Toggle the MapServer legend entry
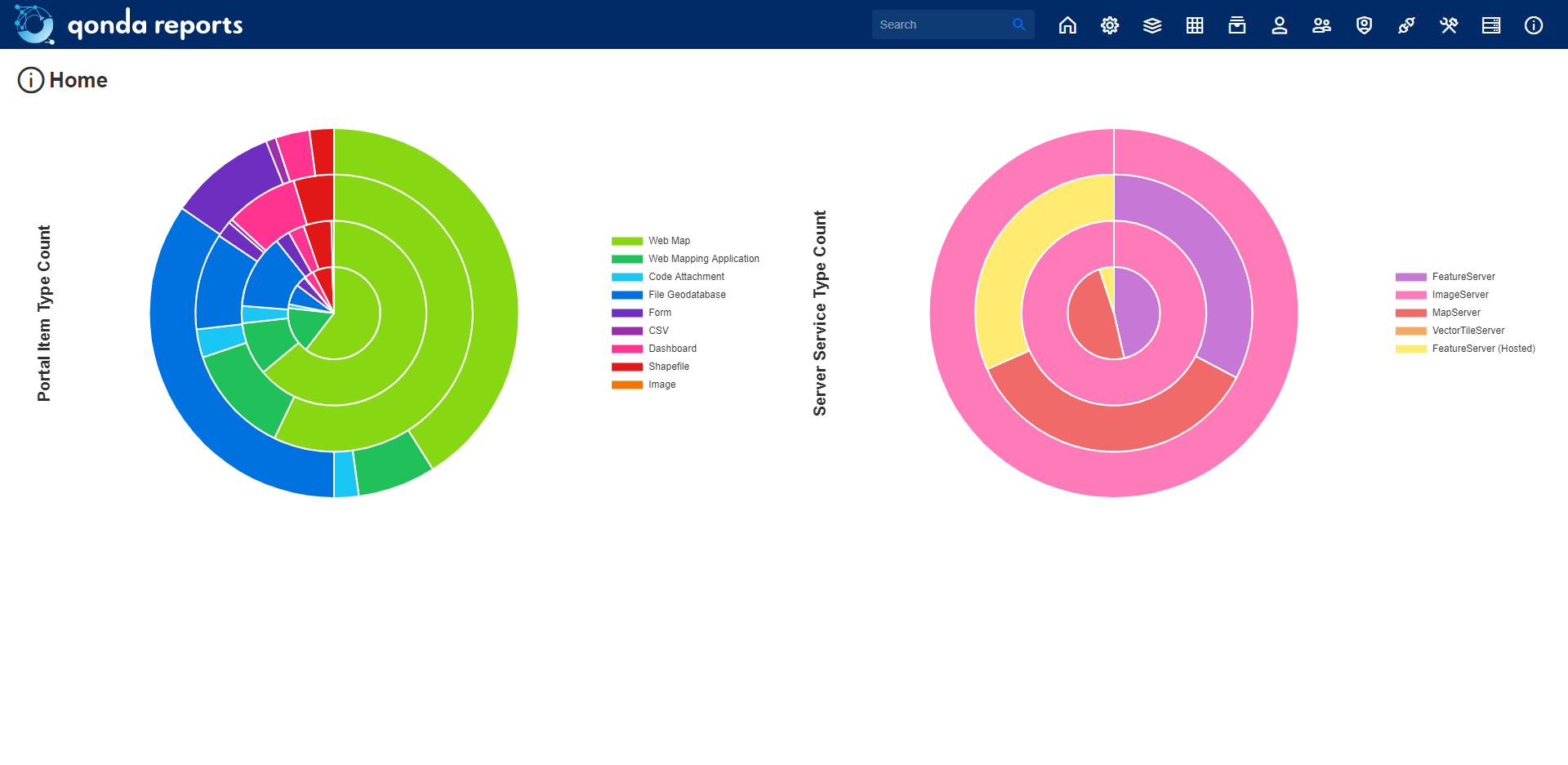The width and height of the screenshot is (1568, 765). [x=1456, y=312]
